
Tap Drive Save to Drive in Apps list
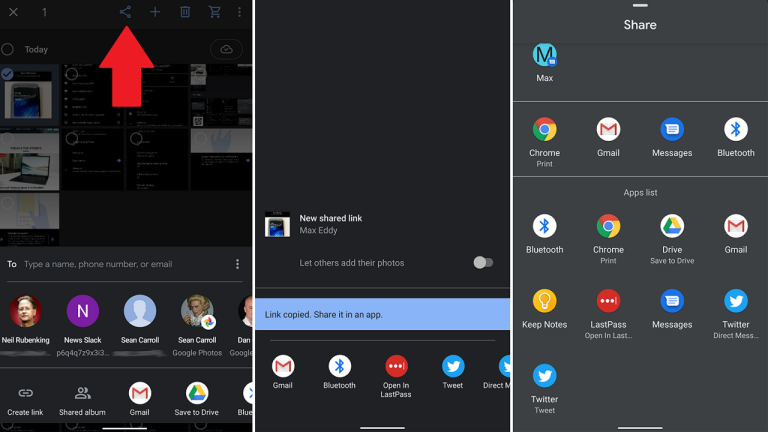point(672,239)
